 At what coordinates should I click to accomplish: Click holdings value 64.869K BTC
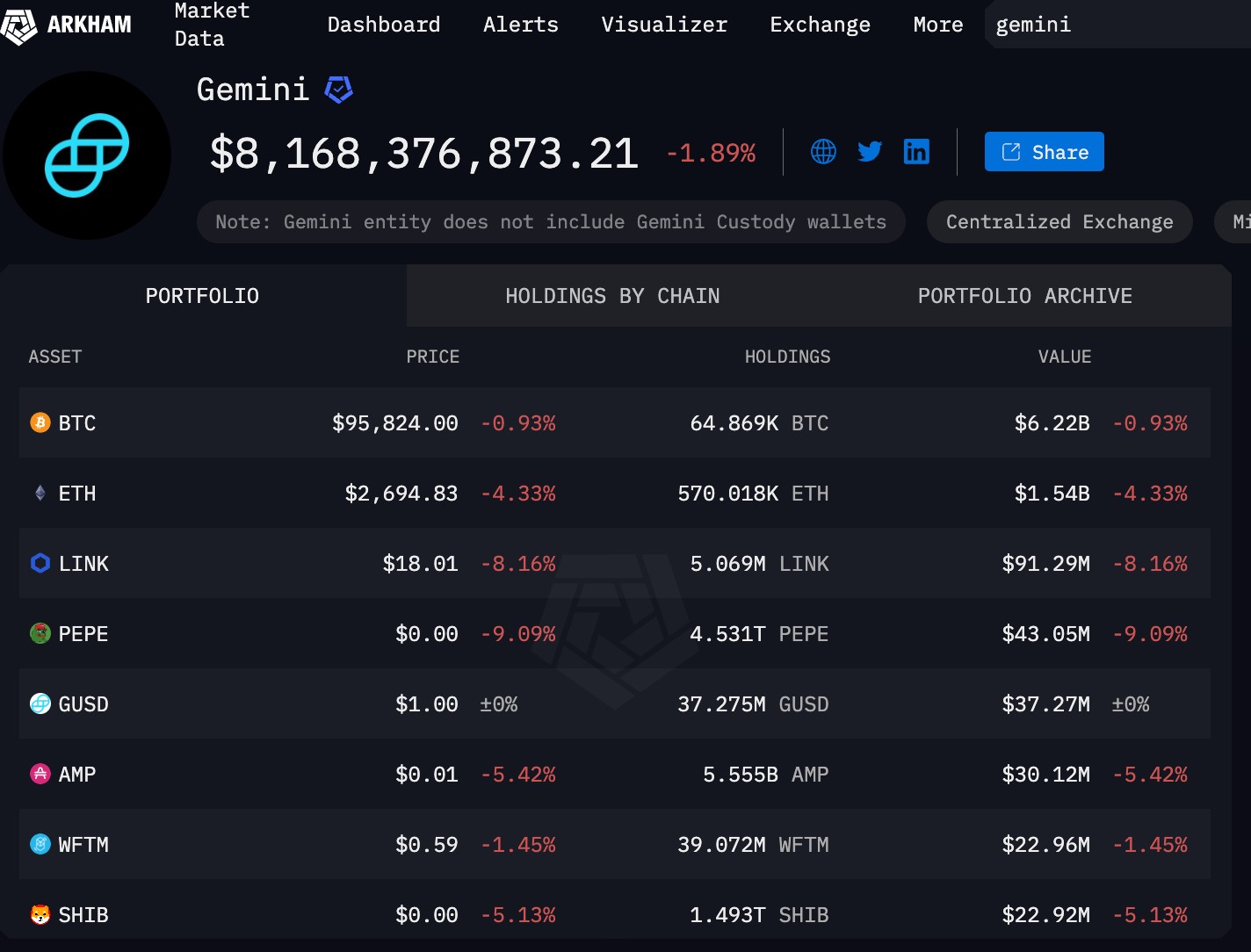[x=759, y=423]
